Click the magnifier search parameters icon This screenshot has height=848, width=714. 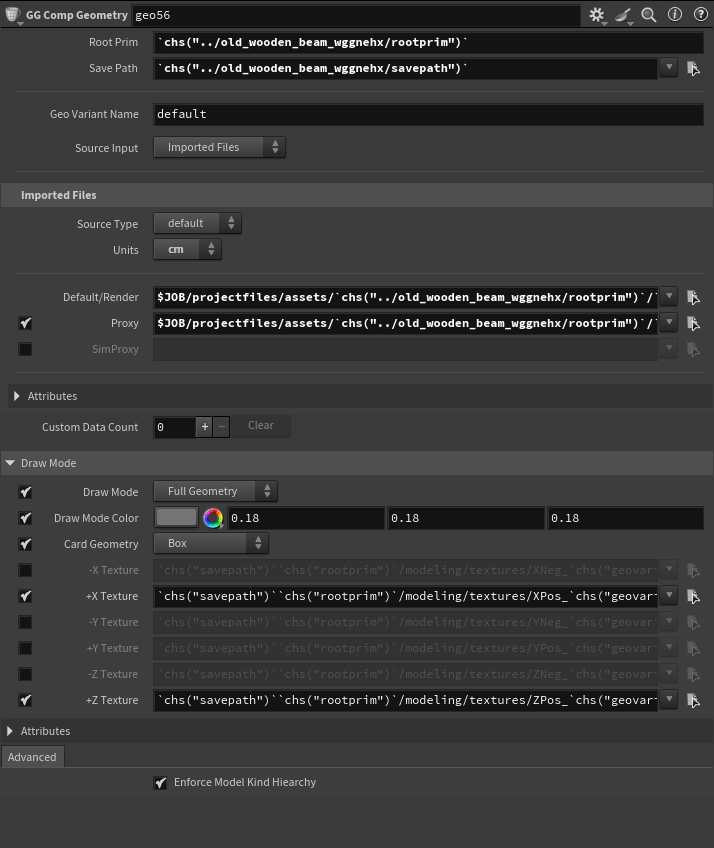[x=649, y=15]
